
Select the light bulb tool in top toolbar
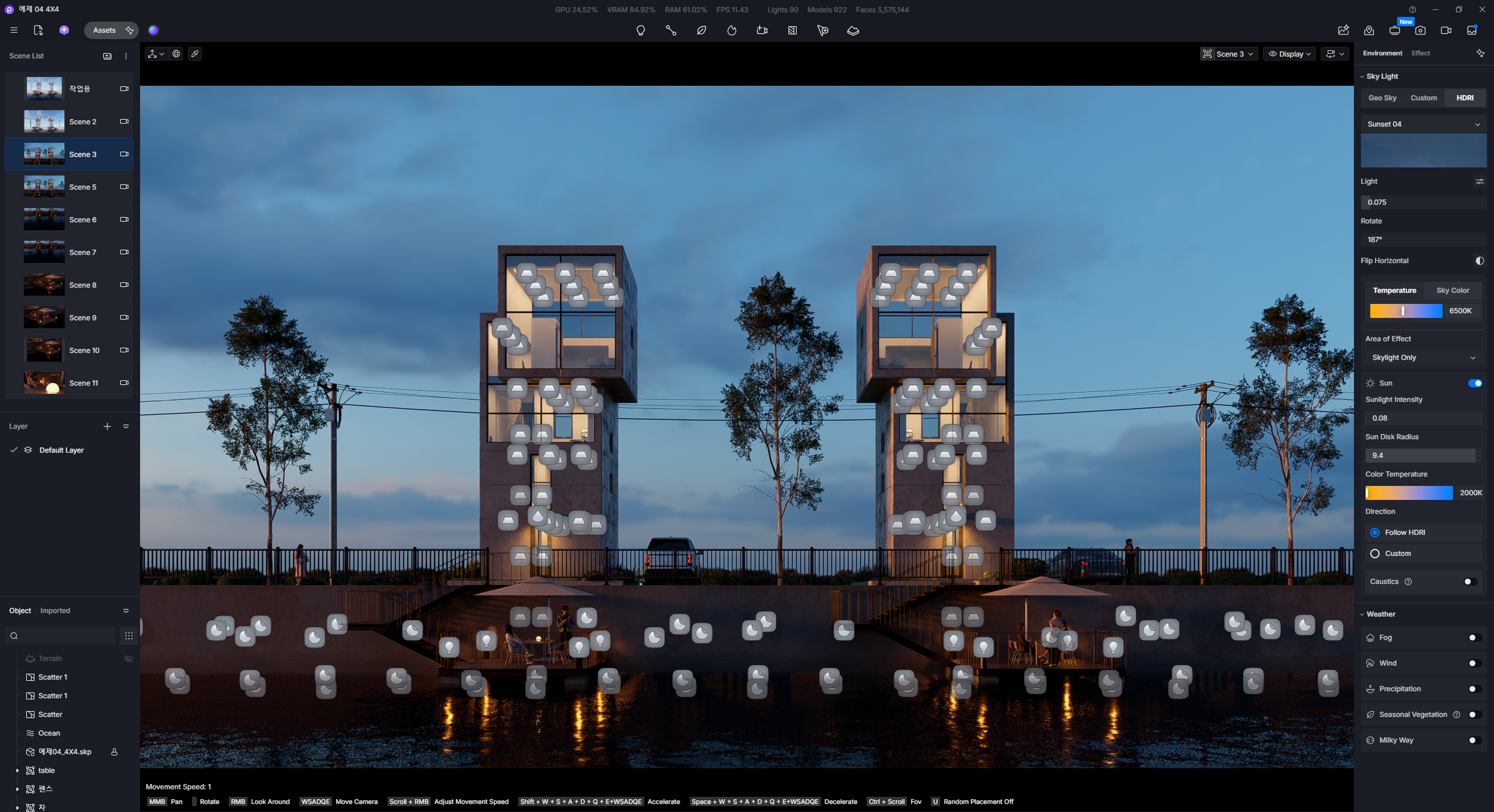click(640, 30)
